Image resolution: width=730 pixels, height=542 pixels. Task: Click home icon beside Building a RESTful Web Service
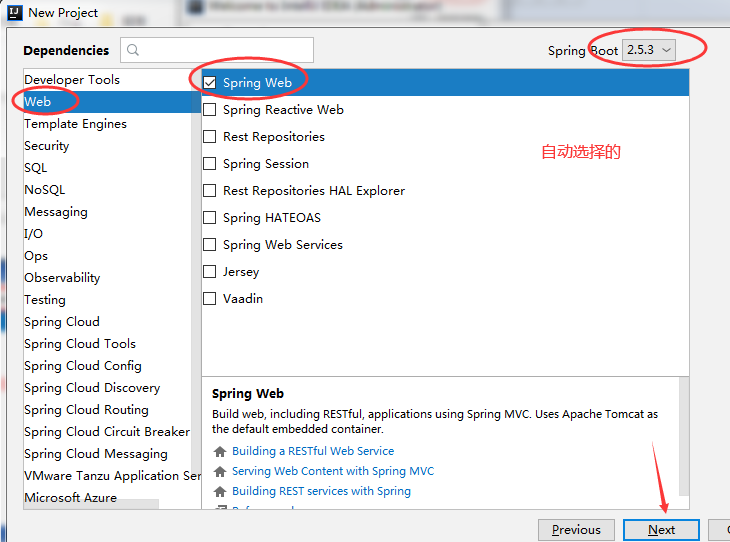[220, 451]
